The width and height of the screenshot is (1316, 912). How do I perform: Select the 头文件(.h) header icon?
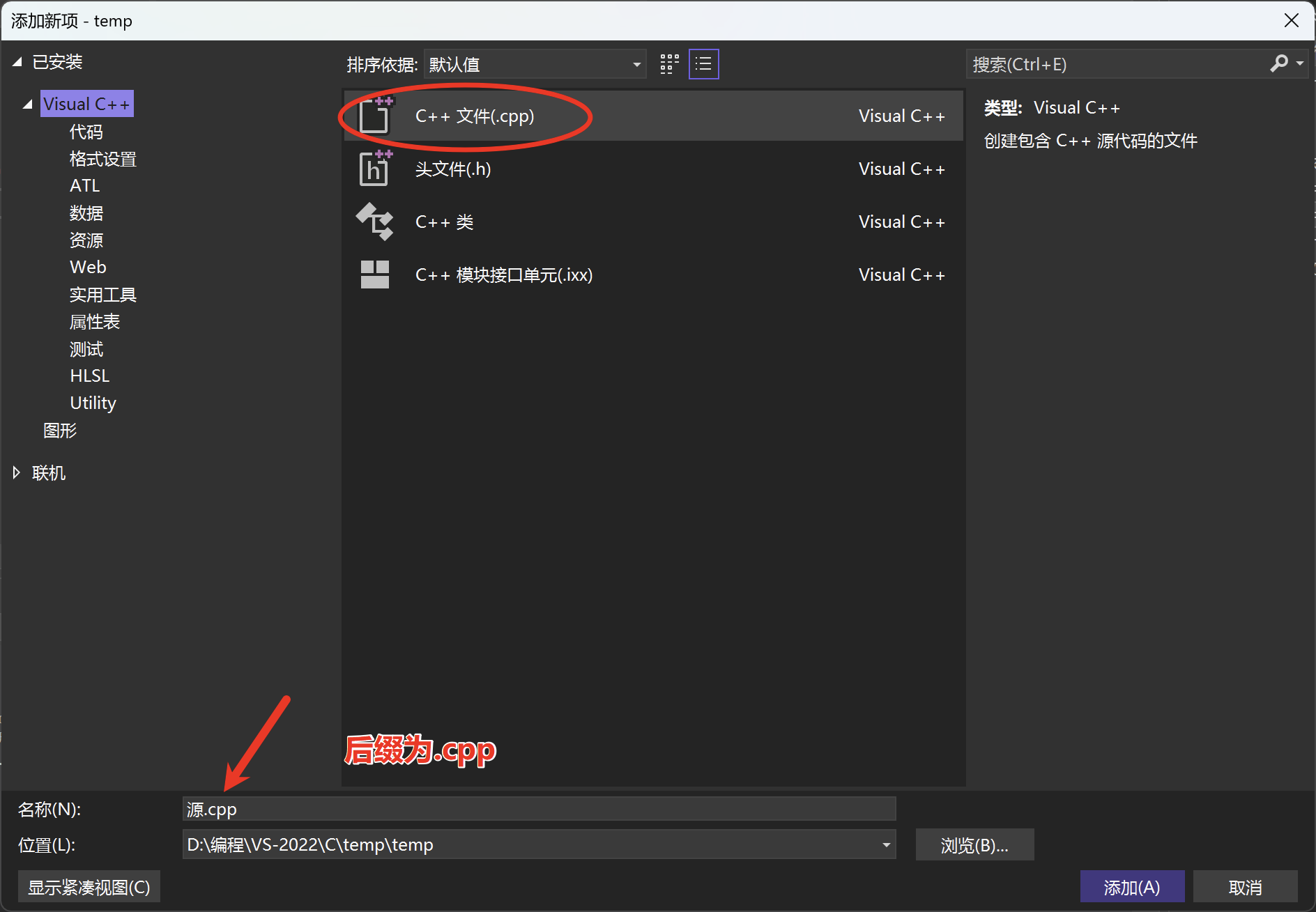(x=376, y=169)
